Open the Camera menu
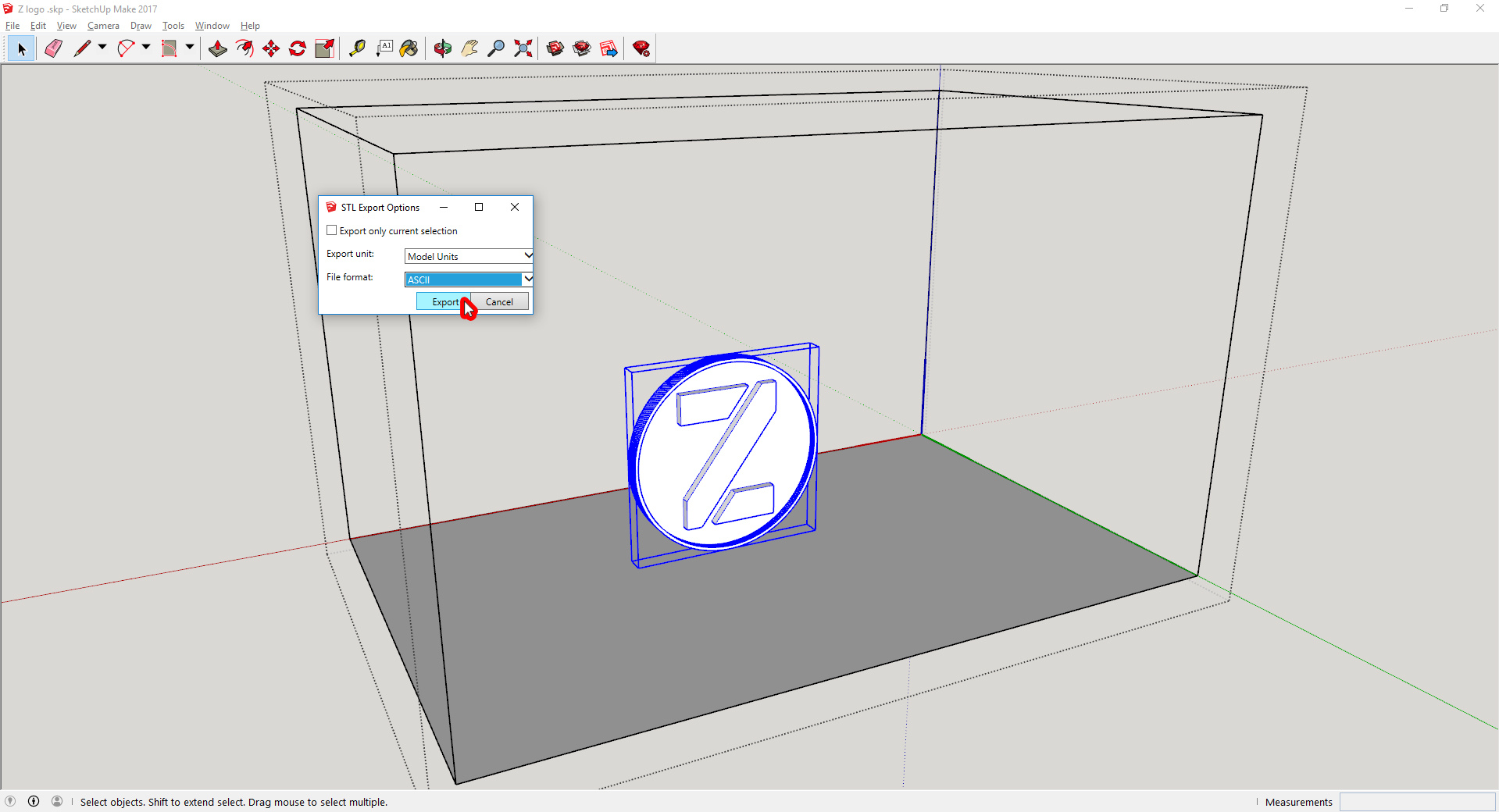This screenshot has width=1499, height=812. (x=103, y=26)
